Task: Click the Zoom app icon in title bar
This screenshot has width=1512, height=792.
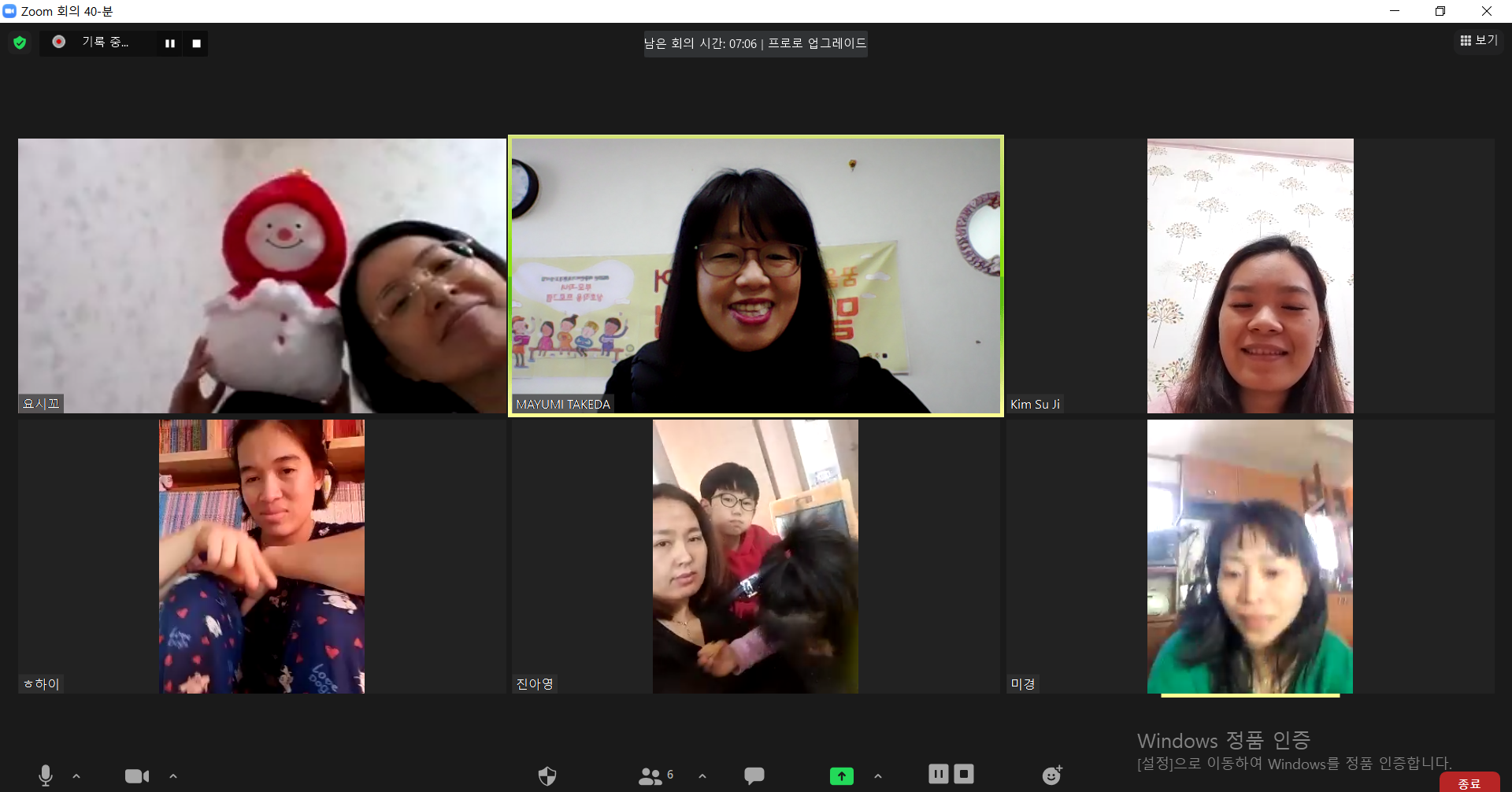Action: 9,11
